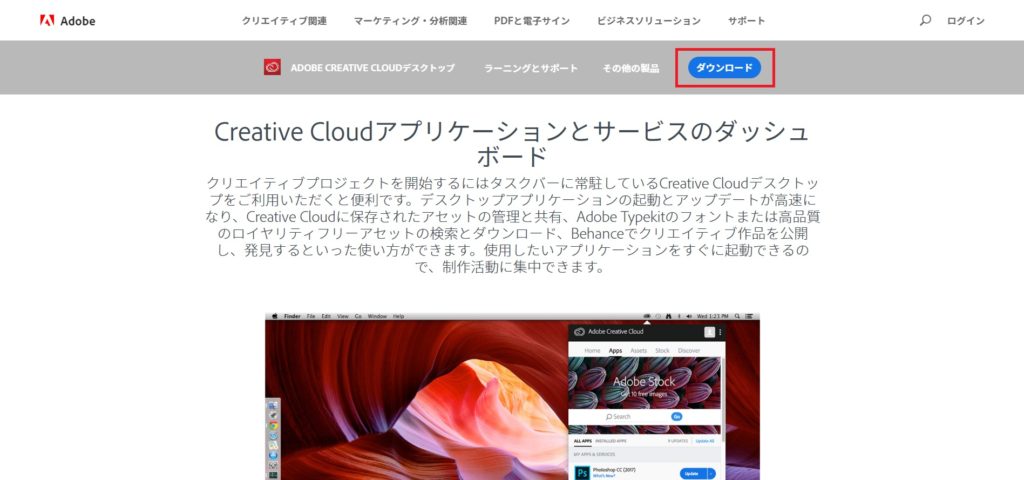1024x480 pixels.
Task: Expand the arrow beside Photoshop's Update button
Action: click(x=711, y=473)
